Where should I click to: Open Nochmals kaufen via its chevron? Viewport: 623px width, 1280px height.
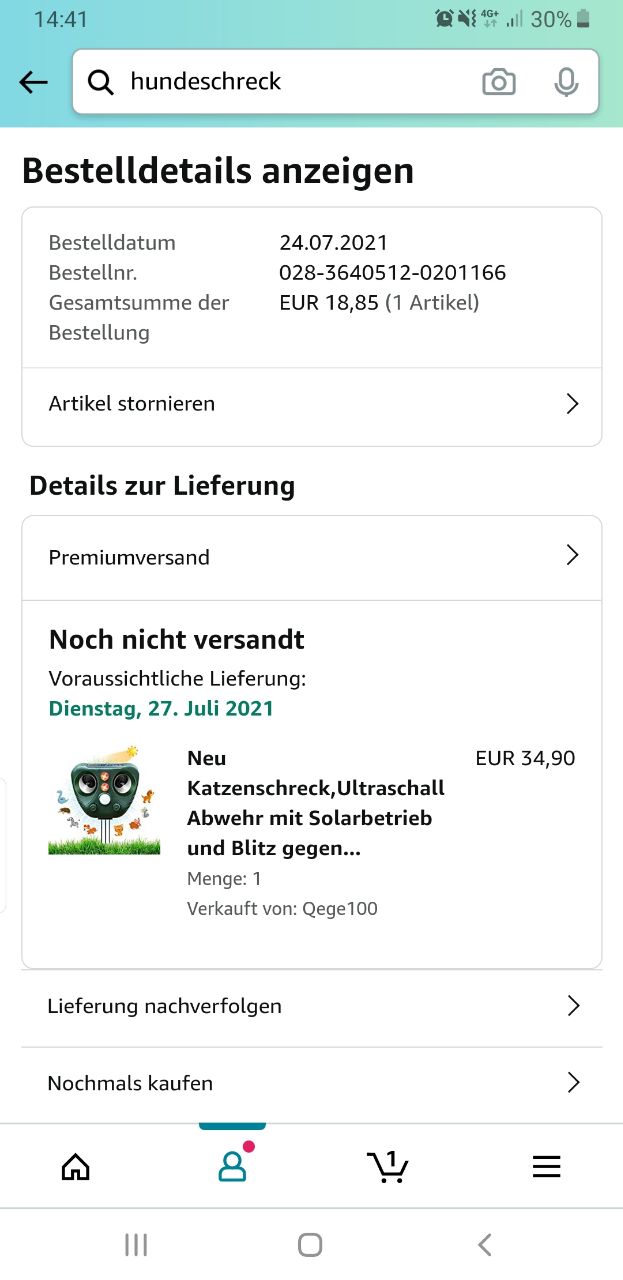[573, 1083]
